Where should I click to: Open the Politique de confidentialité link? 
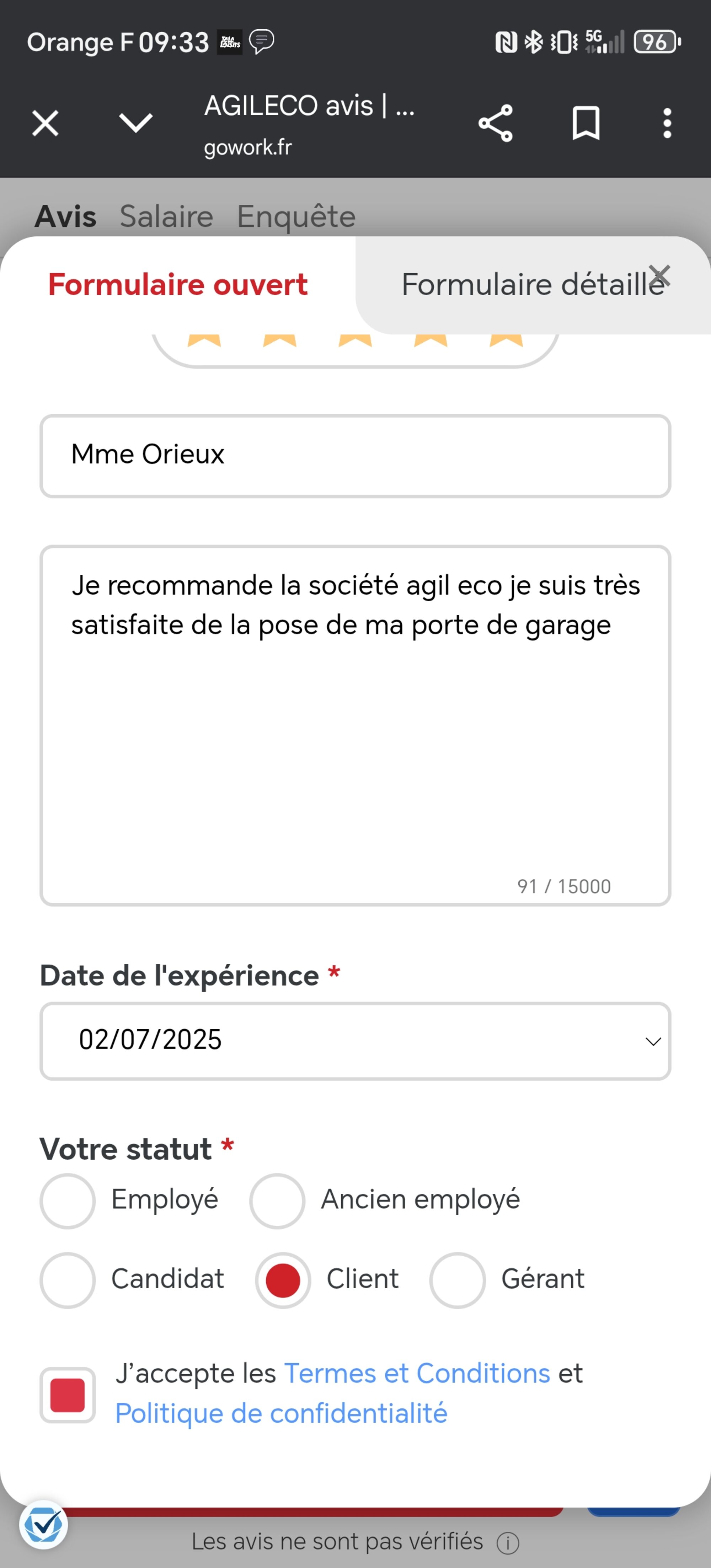coord(281,1413)
